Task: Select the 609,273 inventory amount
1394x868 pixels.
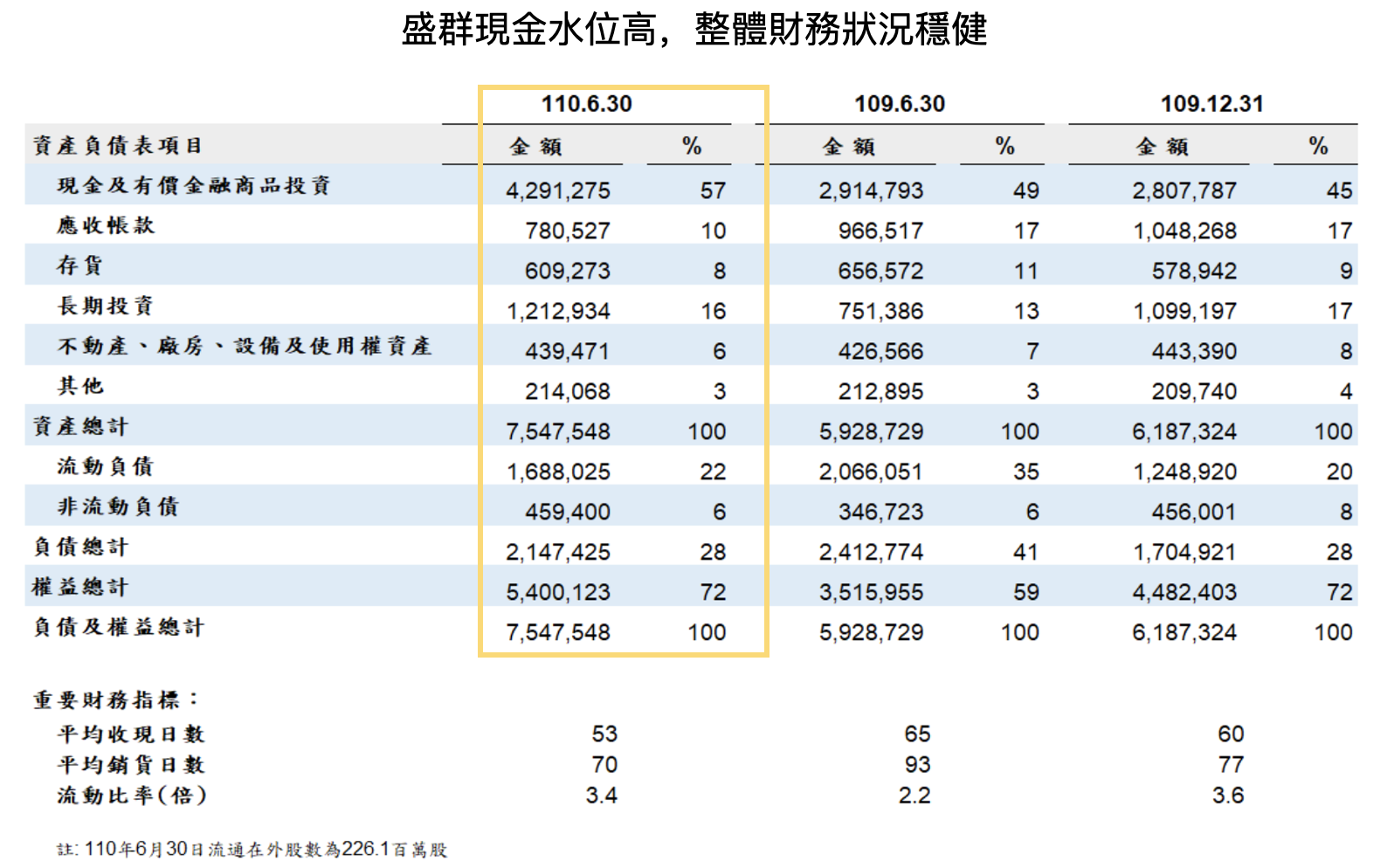Action: [x=567, y=271]
